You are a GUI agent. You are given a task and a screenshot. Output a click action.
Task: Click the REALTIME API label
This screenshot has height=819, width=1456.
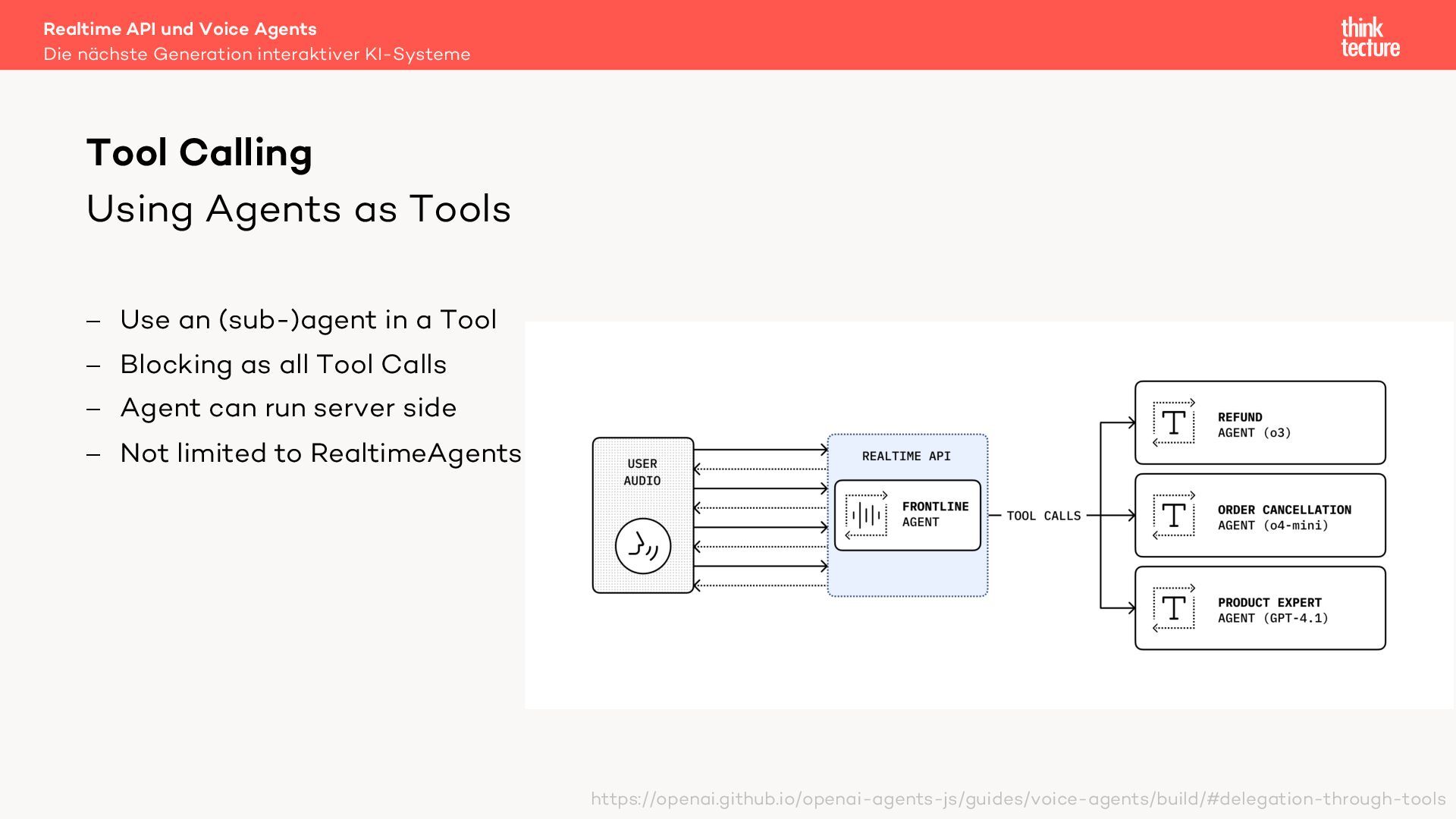pos(906,456)
